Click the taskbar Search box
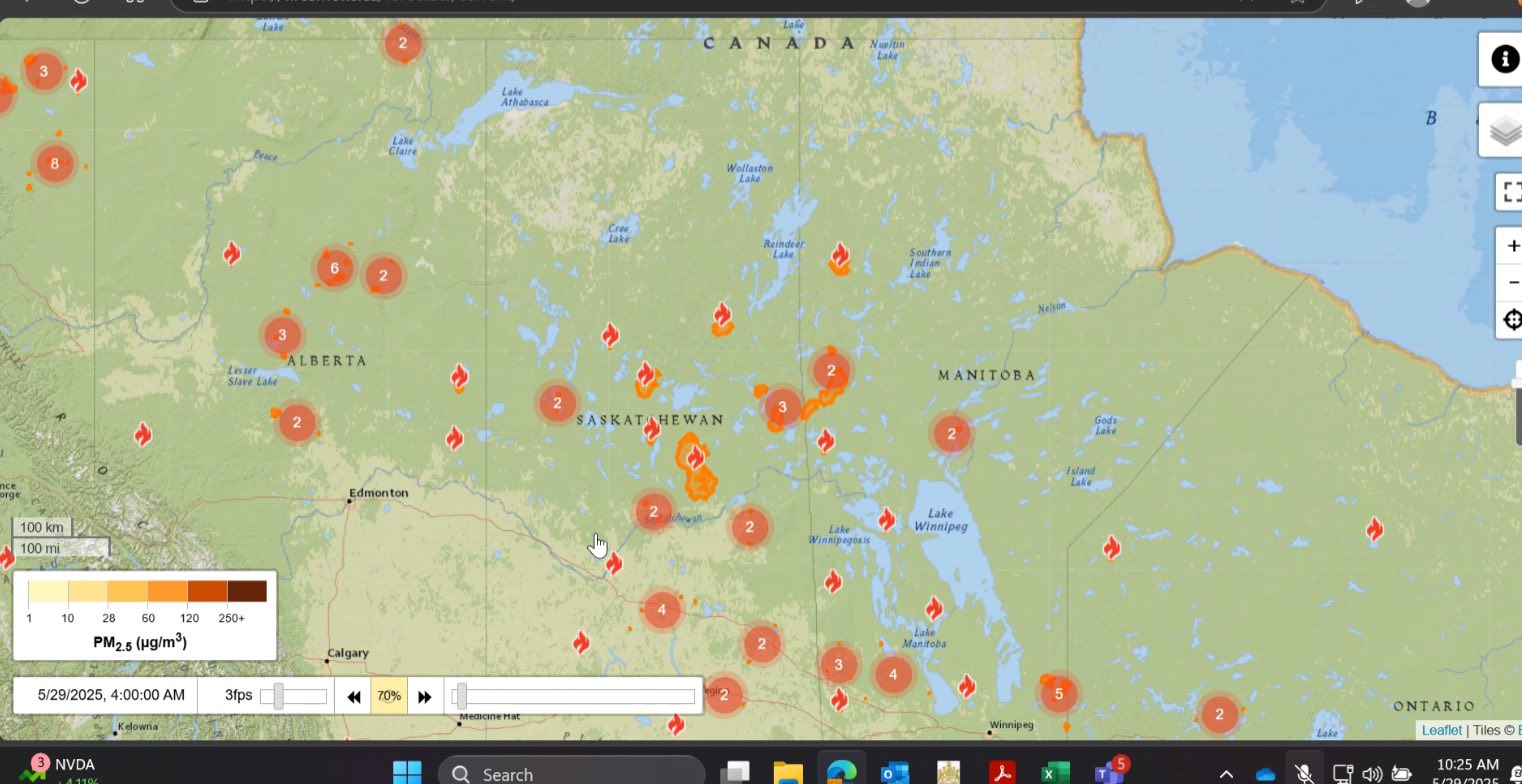 (x=572, y=773)
